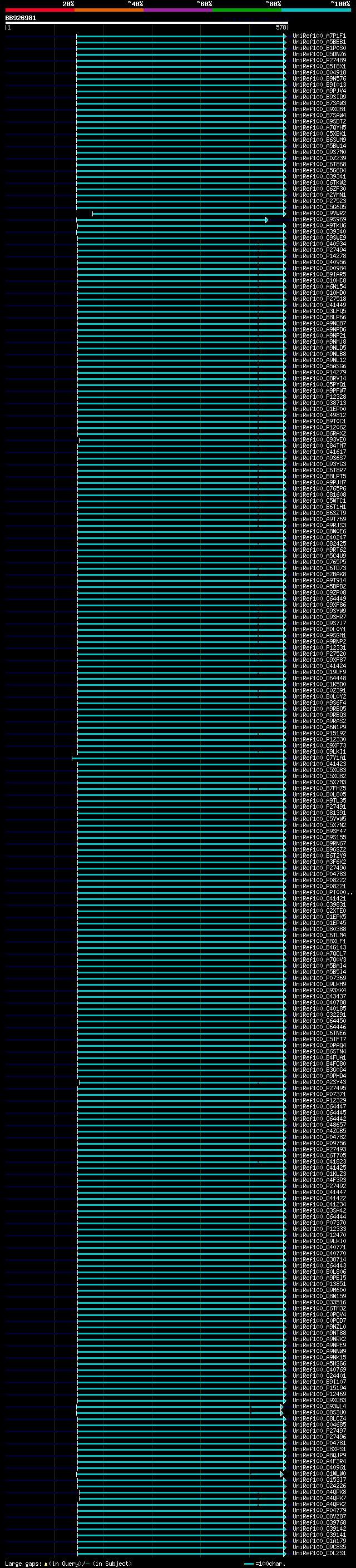Click the UniRef100_C9VWR2 hit label
This screenshot has height=1568, width=356.
(319, 213)
